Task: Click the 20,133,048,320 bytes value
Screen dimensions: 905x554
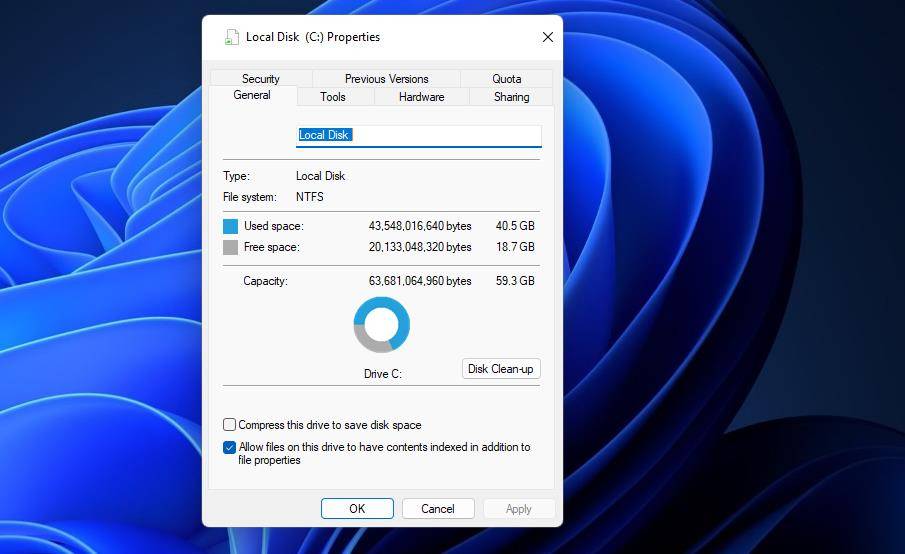Action: click(x=420, y=247)
